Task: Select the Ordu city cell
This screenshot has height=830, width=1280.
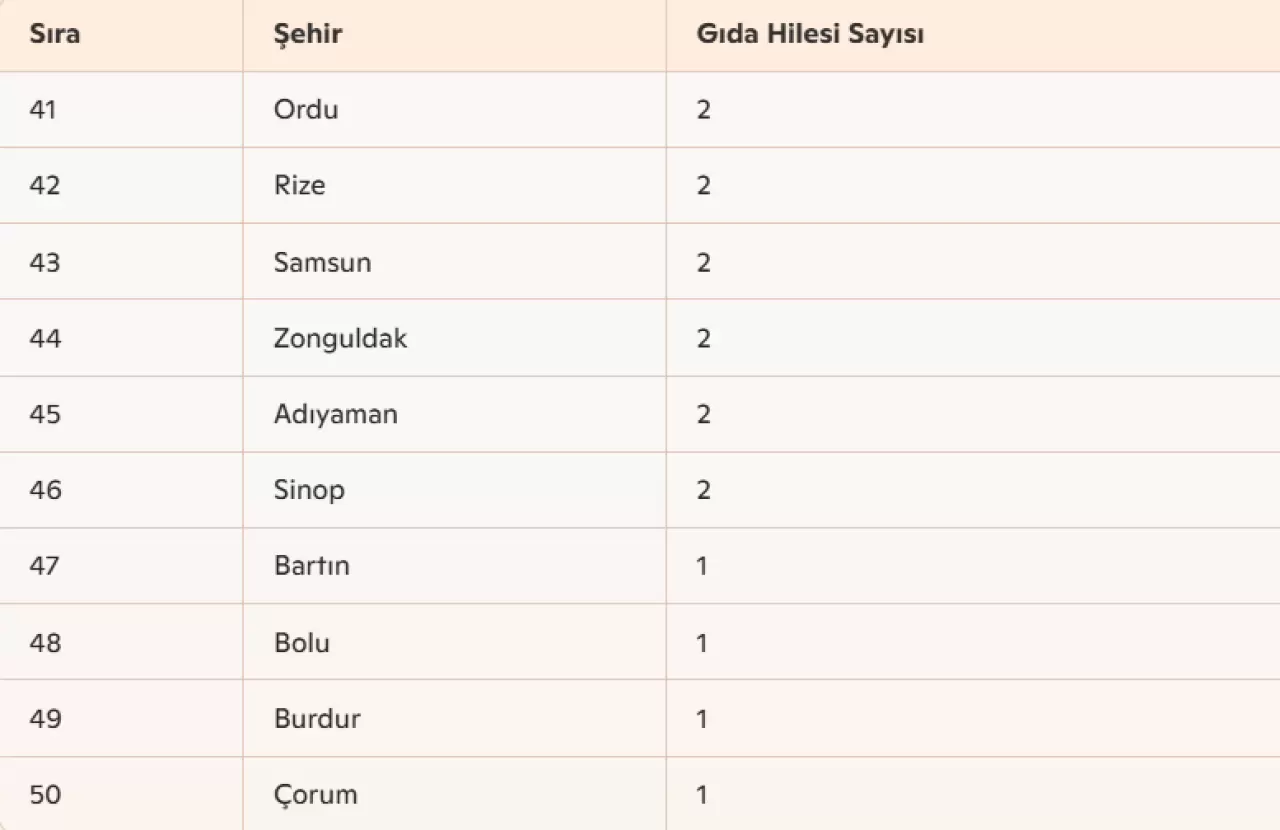Action: pos(306,109)
